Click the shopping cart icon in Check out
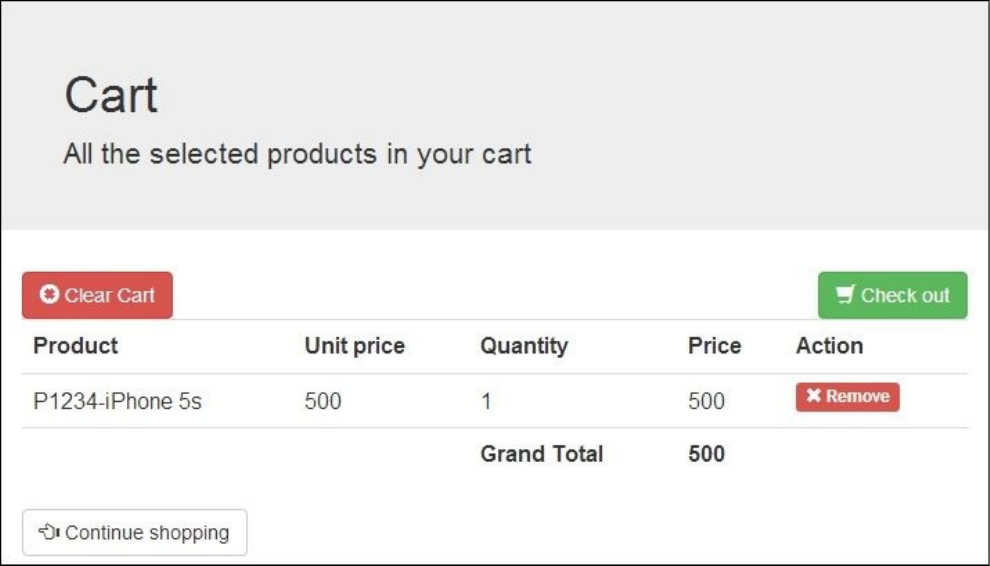 coord(846,295)
